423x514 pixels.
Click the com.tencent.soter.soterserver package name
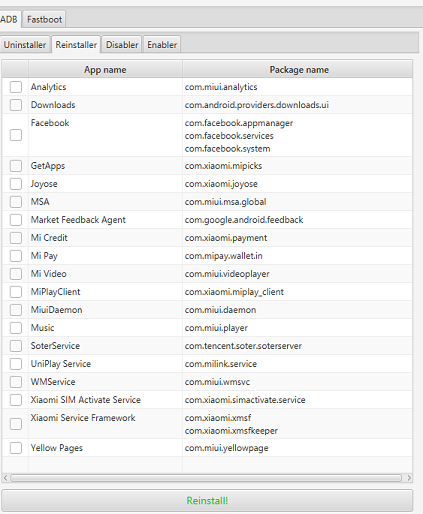tap(243, 346)
